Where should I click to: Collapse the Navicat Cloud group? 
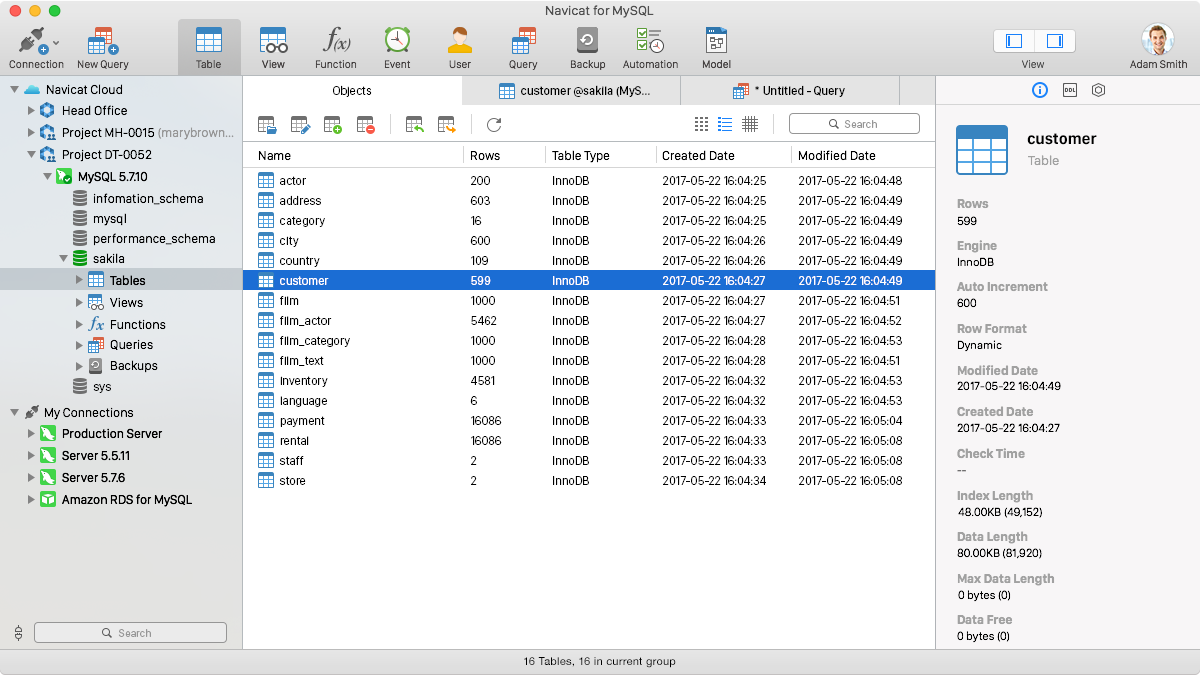coord(14,89)
